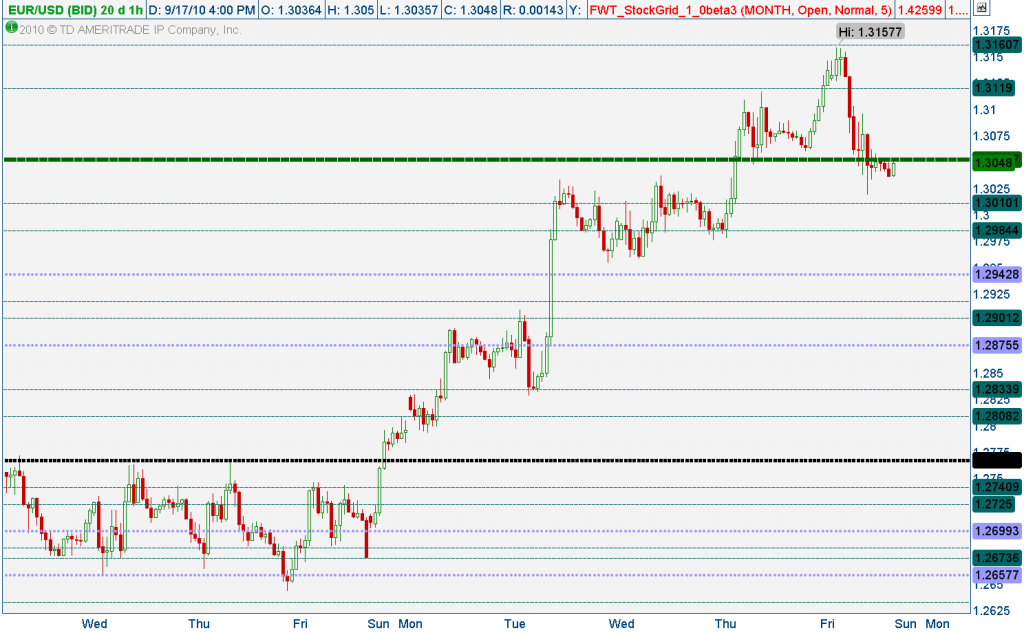1024x635 pixels.
Task: Select the 1.28082 grid level label
Action: (x=996, y=416)
